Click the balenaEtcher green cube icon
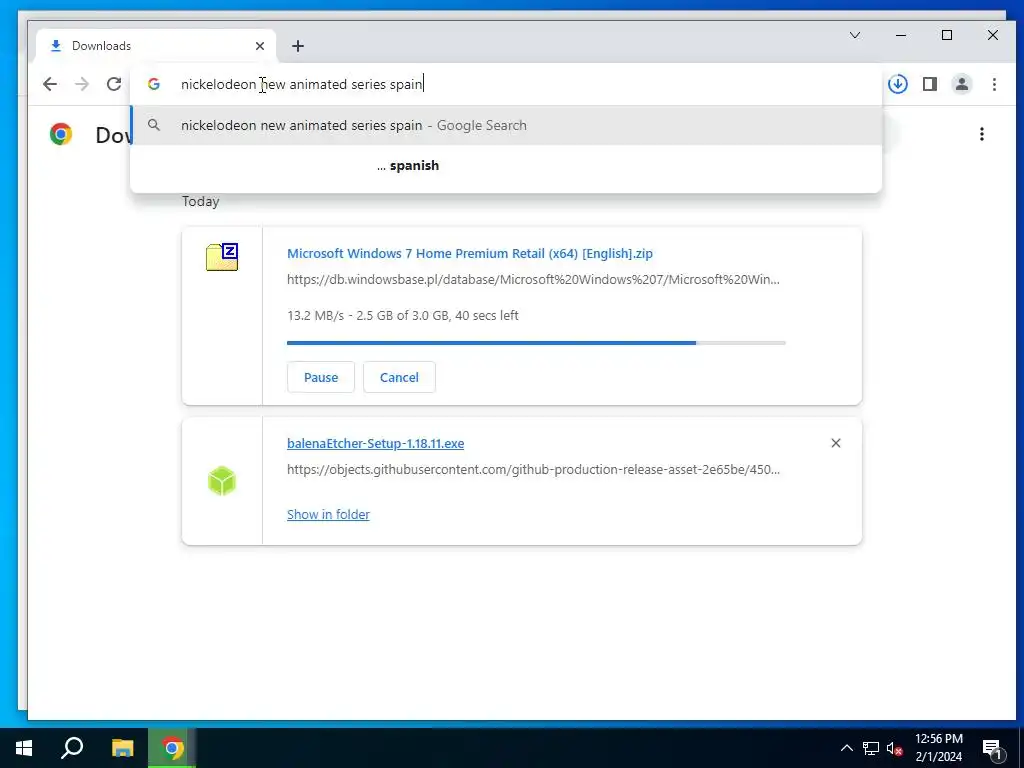Image resolution: width=1024 pixels, height=768 pixels. coord(222,481)
